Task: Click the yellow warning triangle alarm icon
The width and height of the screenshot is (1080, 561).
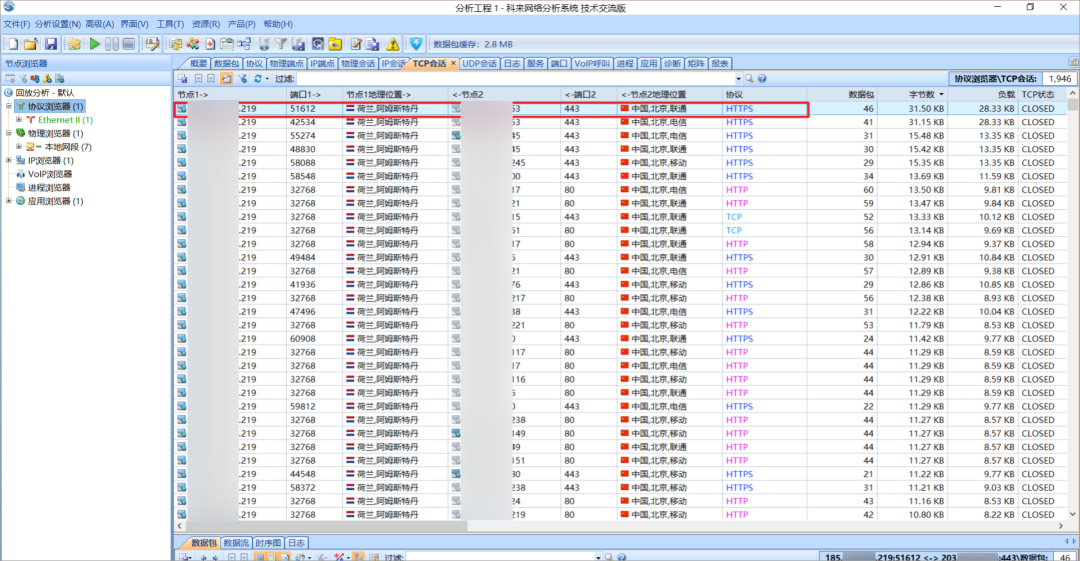Action: pyautogui.click(x=392, y=44)
